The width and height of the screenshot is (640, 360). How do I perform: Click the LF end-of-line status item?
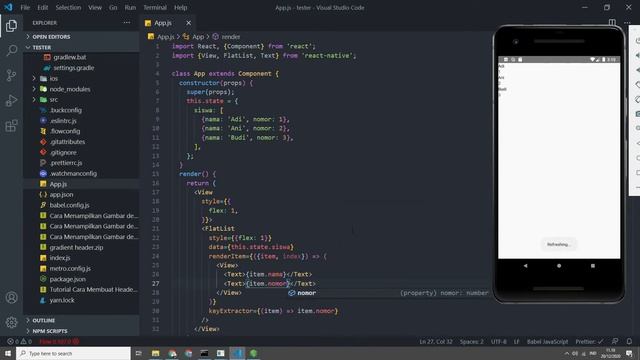[516, 341]
